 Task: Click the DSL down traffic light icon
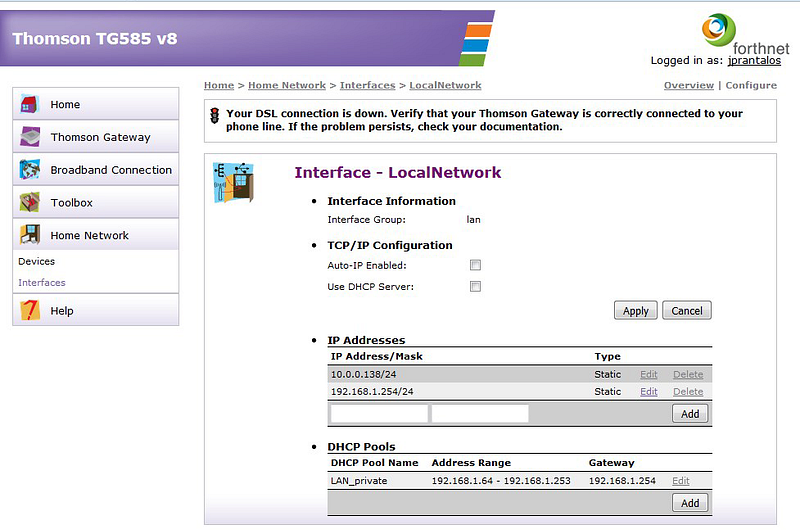coord(215,116)
